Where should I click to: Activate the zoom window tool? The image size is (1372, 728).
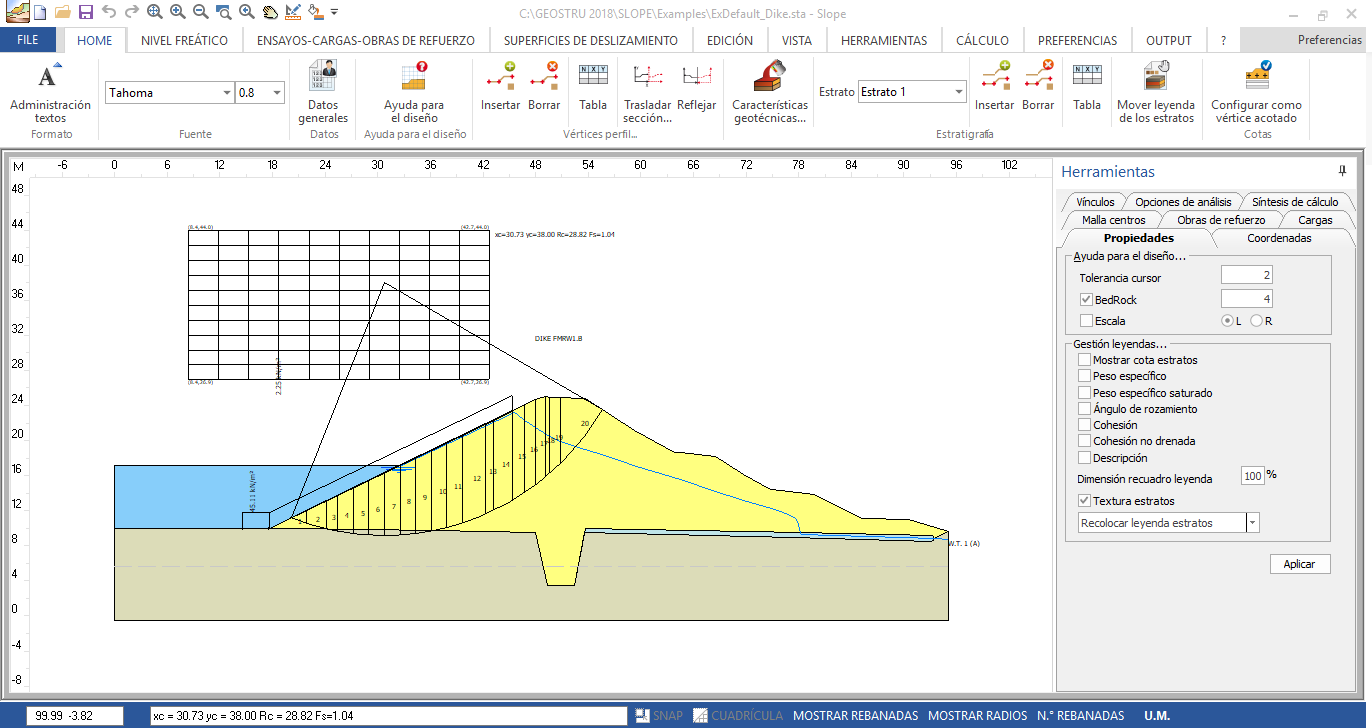tap(223, 12)
